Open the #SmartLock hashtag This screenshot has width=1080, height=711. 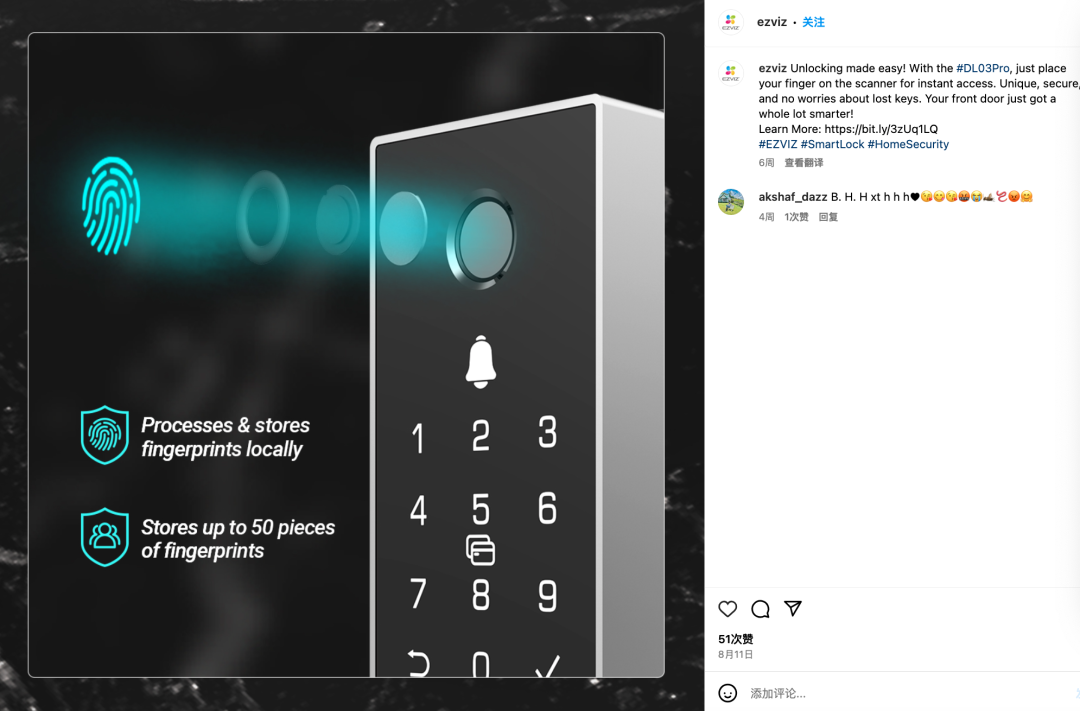pos(832,144)
